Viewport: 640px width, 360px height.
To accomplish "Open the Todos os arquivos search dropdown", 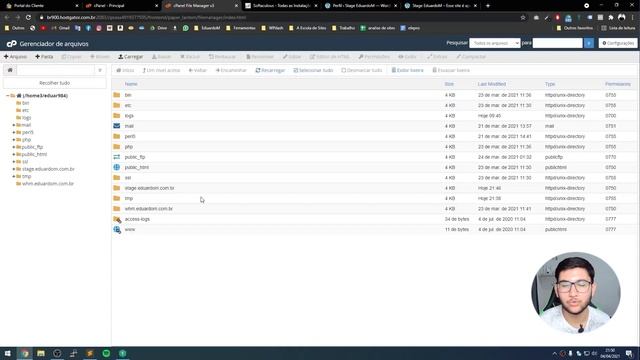I will pyautogui.click(x=495, y=43).
